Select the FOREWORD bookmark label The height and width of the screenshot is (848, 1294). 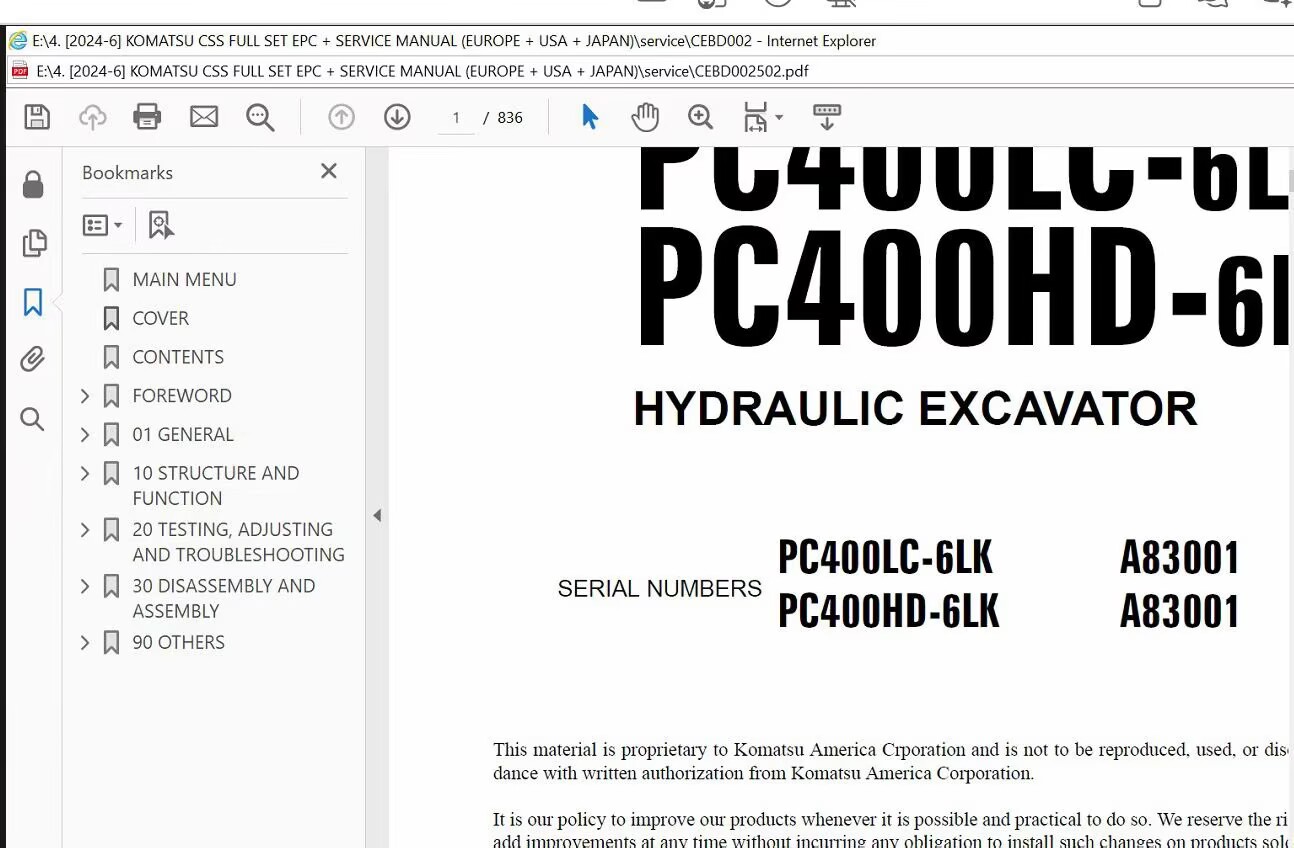tap(182, 396)
